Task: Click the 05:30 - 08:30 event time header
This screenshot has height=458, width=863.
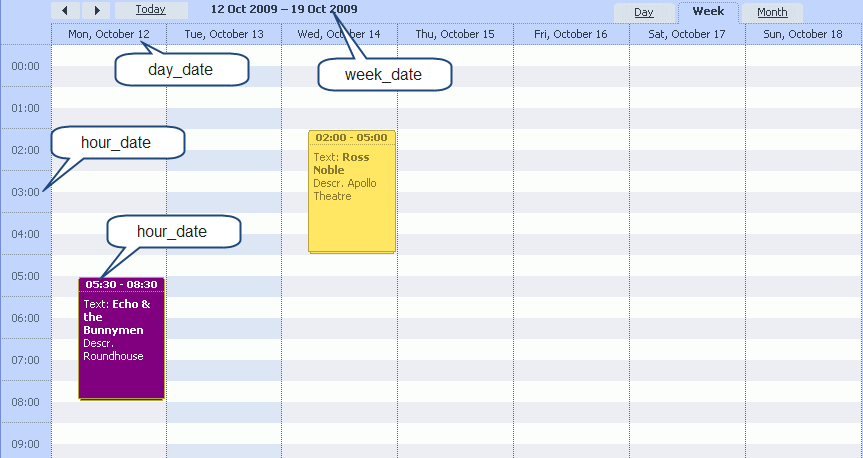Action: pyautogui.click(x=121, y=284)
